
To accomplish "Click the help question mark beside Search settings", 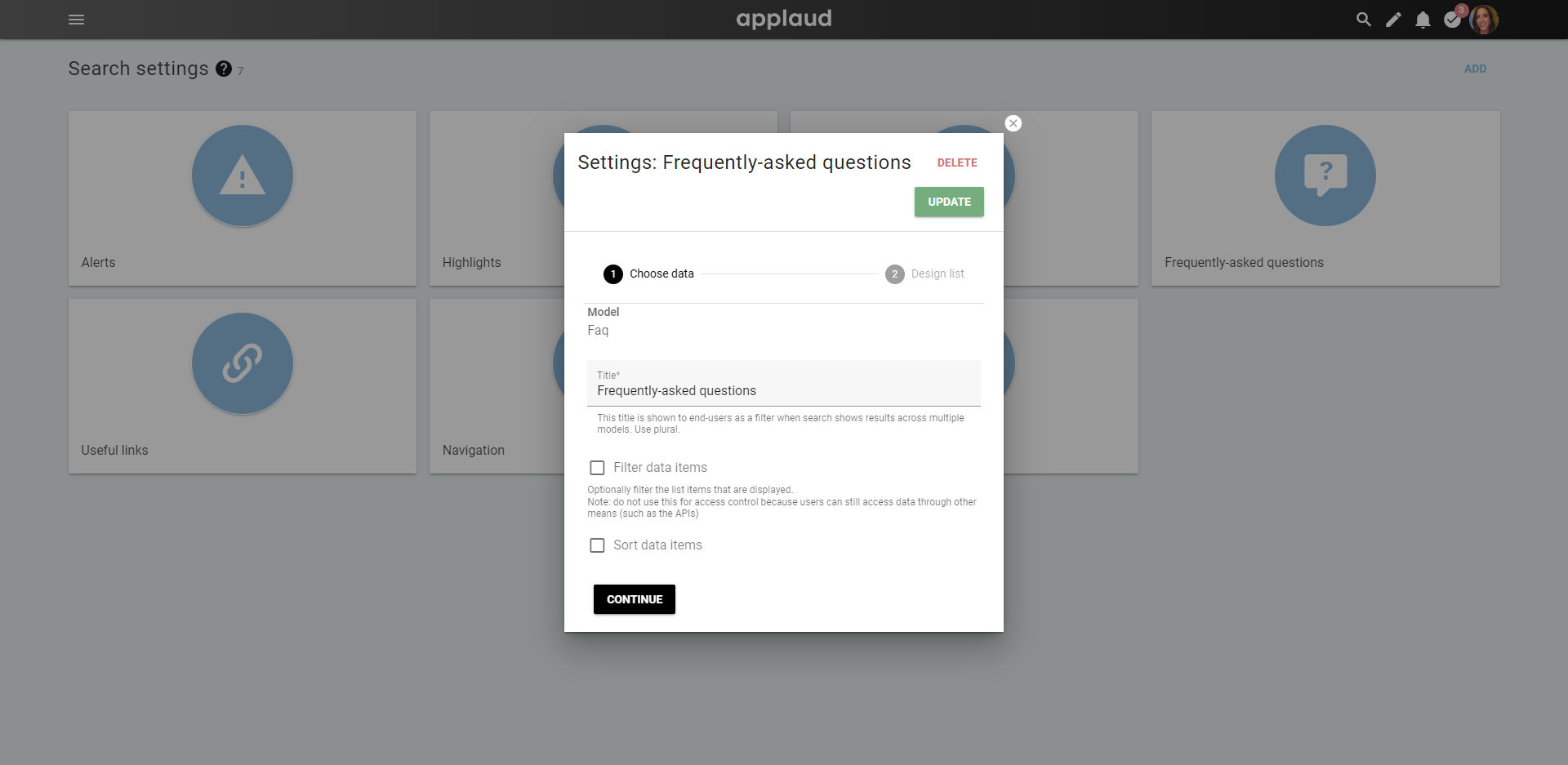I will (x=224, y=69).
